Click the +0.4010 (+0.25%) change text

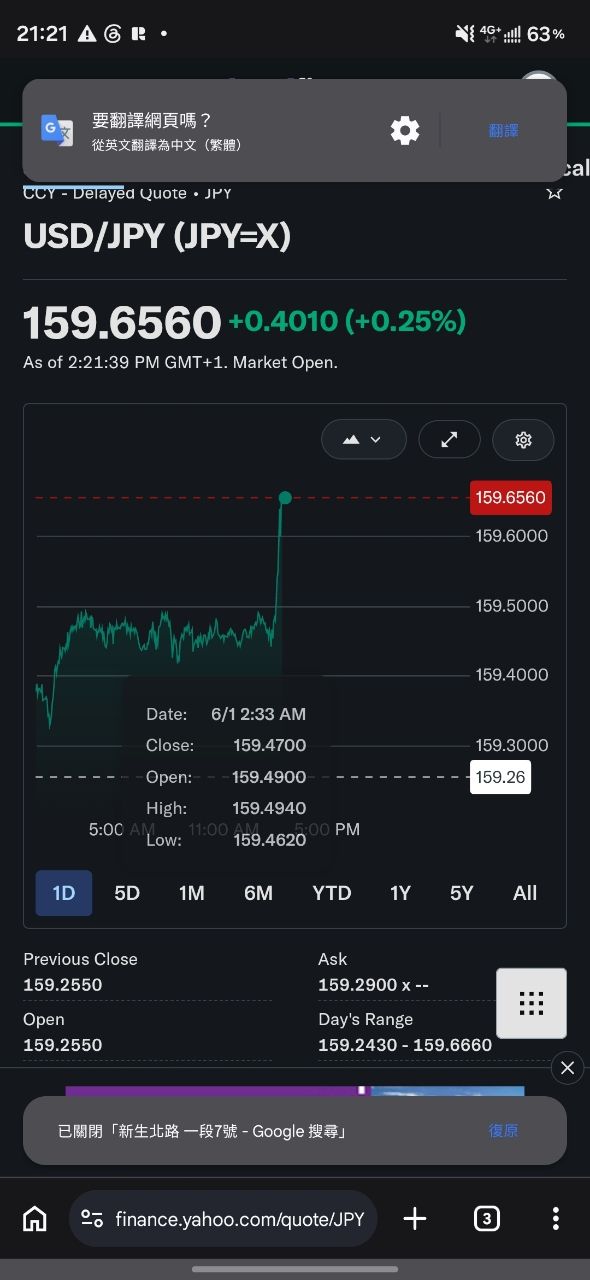tap(347, 321)
